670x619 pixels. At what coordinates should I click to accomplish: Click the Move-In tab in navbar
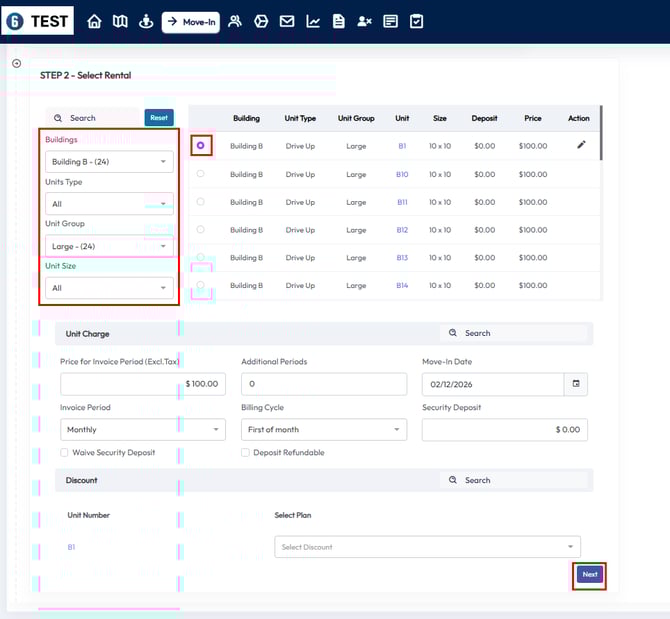coord(191,21)
